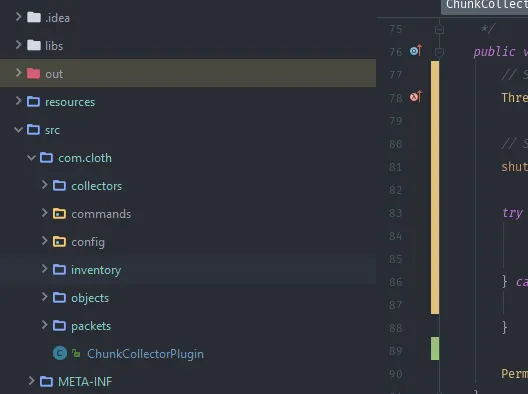The width and height of the screenshot is (528, 394).
Task: Select the META-INF folder label
Action: pos(85,382)
